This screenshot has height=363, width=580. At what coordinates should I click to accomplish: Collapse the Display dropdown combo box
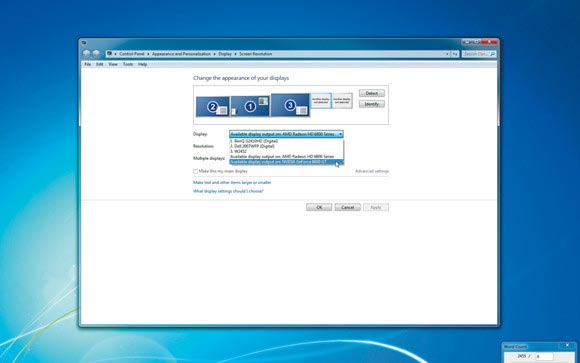click(286, 134)
